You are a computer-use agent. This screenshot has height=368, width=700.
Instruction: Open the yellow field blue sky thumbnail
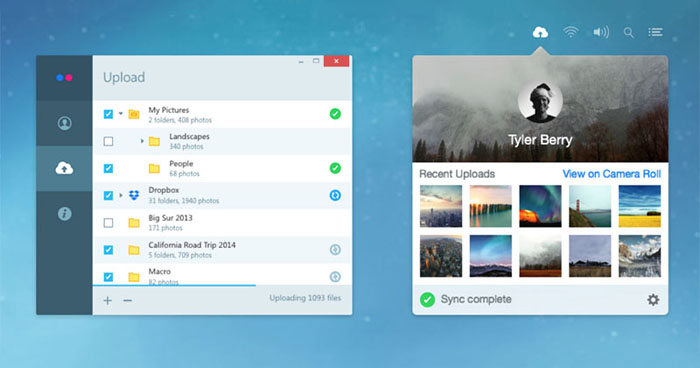point(640,206)
